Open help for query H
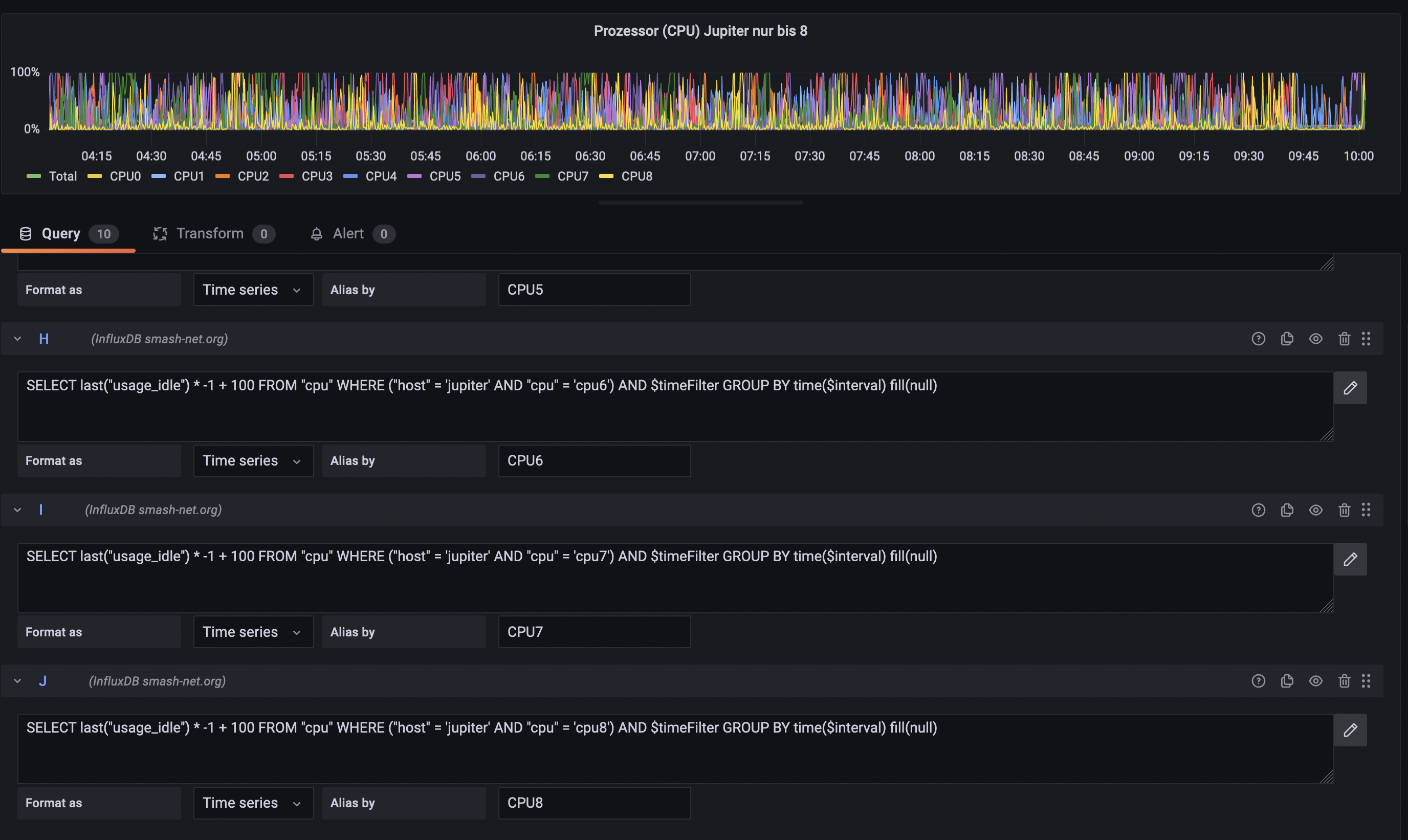This screenshot has height=840, width=1408. pos(1258,339)
